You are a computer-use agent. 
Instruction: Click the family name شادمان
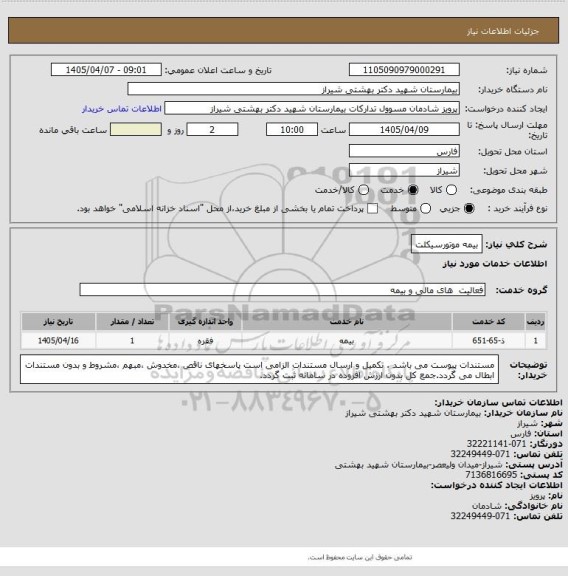pyautogui.click(x=486, y=506)
